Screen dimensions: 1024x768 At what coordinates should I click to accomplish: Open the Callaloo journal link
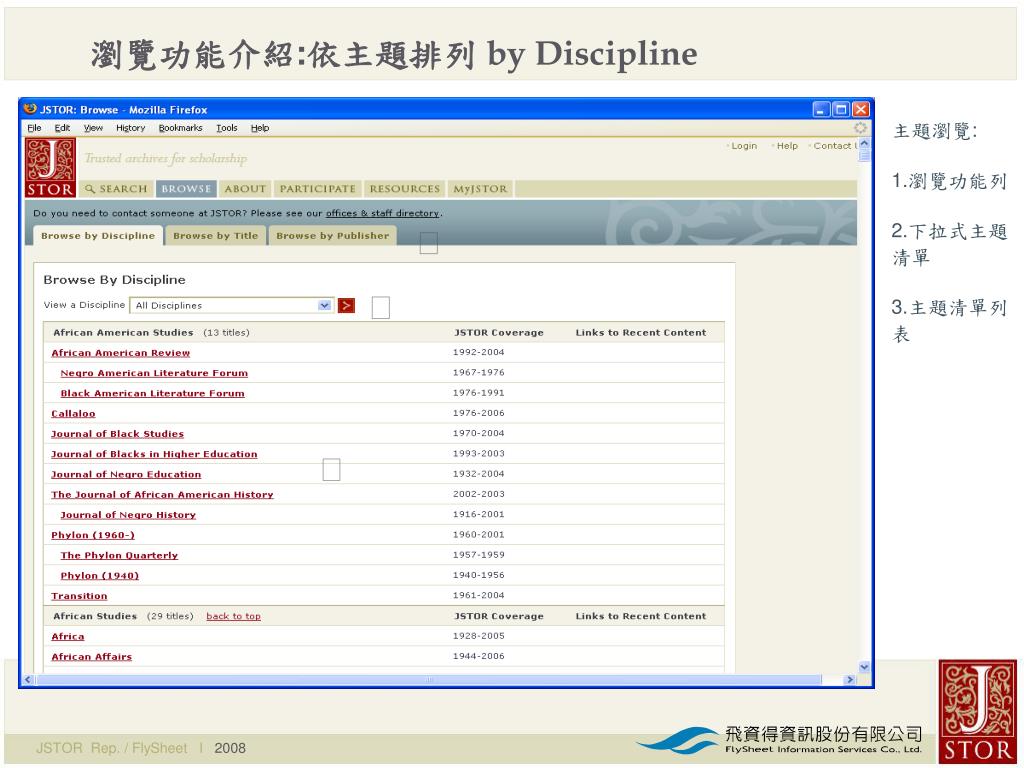73,413
